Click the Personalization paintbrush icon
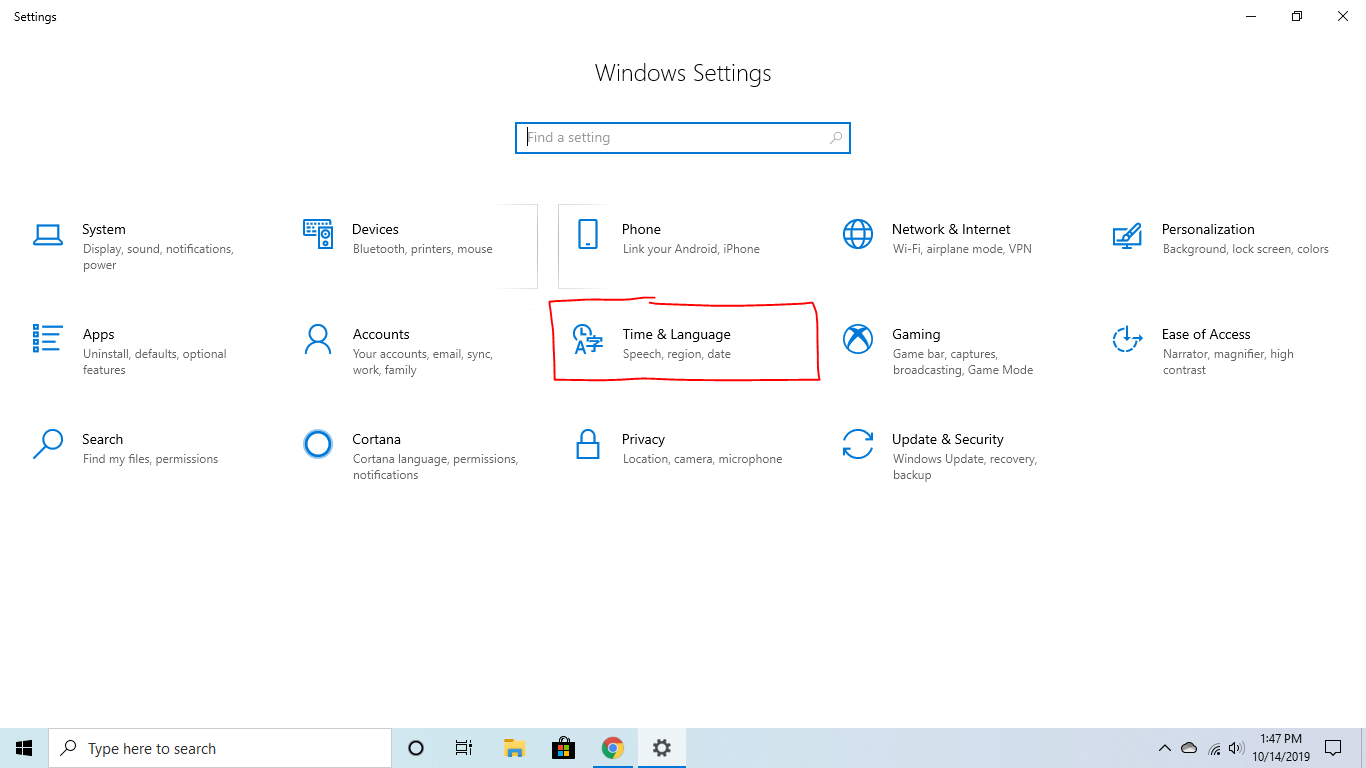The height and width of the screenshot is (768, 1366). tap(1127, 235)
